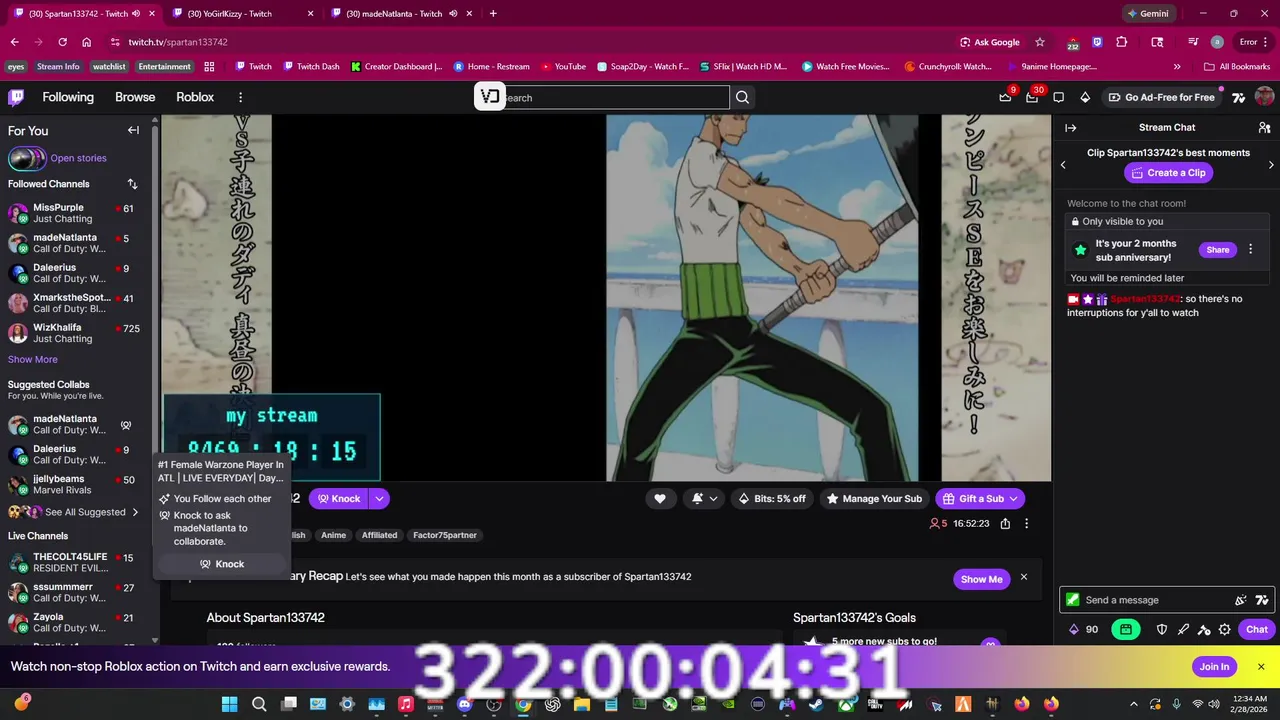
Task: Open the Browse page
Action: pyautogui.click(x=135, y=97)
